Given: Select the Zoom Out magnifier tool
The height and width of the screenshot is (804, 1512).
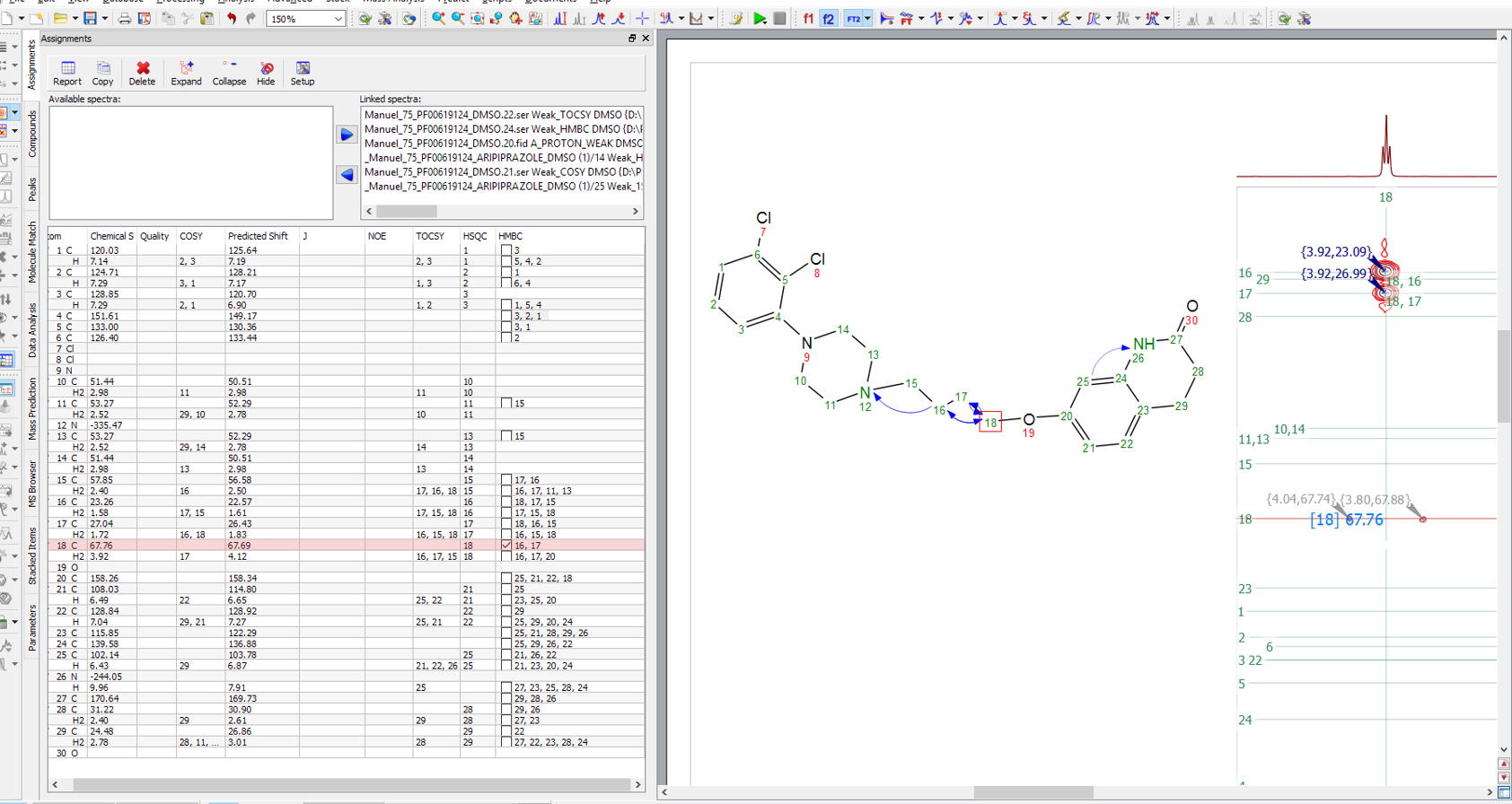Looking at the screenshot, I should (x=458, y=18).
